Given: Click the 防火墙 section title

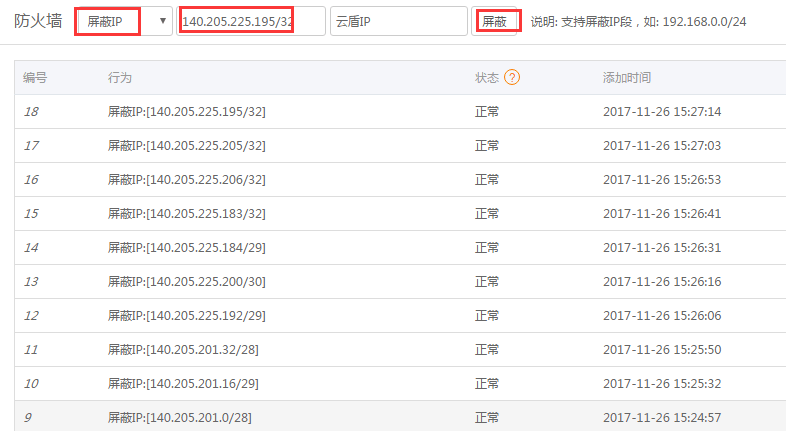Looking at the screenshot, I should coord(40,21).
